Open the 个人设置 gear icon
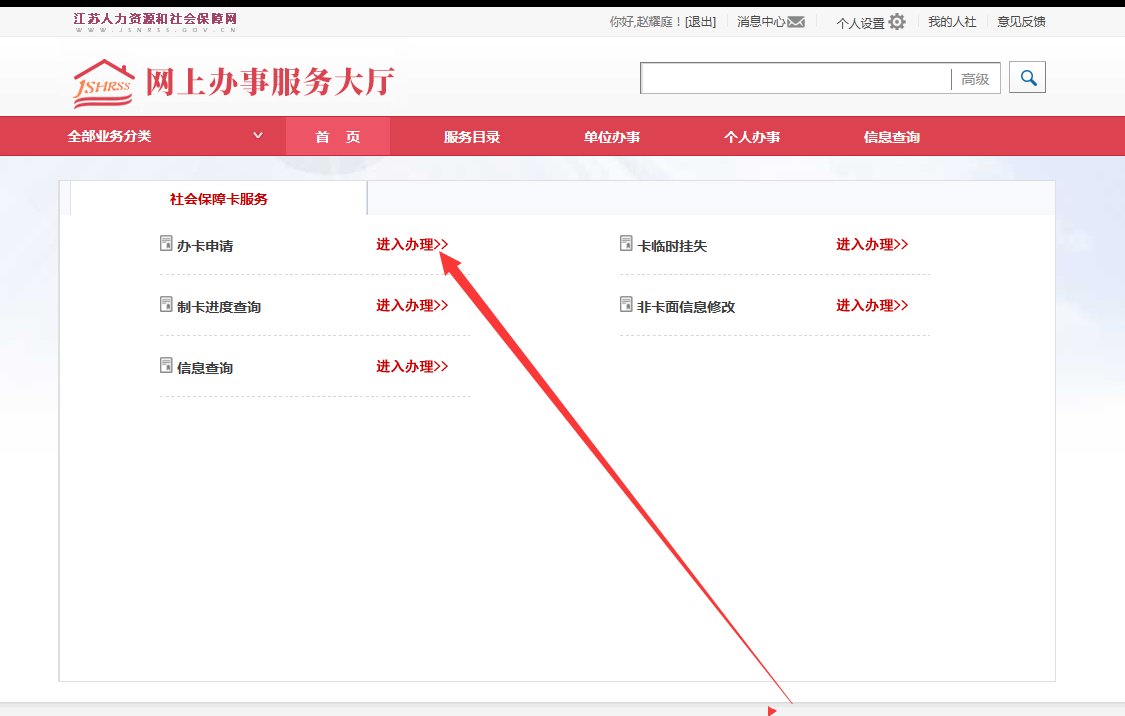1125x716 pixels. (x=897, y=20)
